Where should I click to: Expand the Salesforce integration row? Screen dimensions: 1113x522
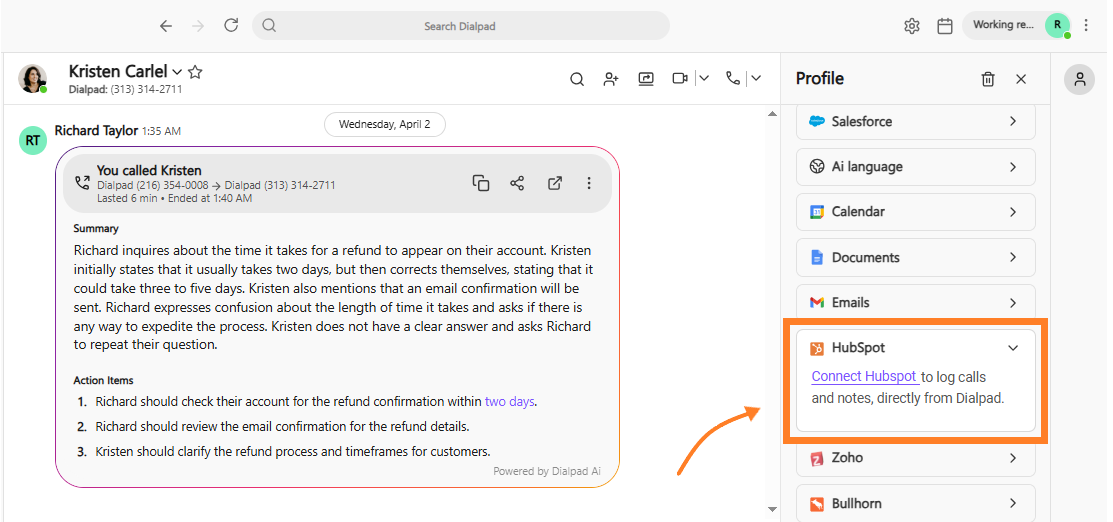pos(916,121)
